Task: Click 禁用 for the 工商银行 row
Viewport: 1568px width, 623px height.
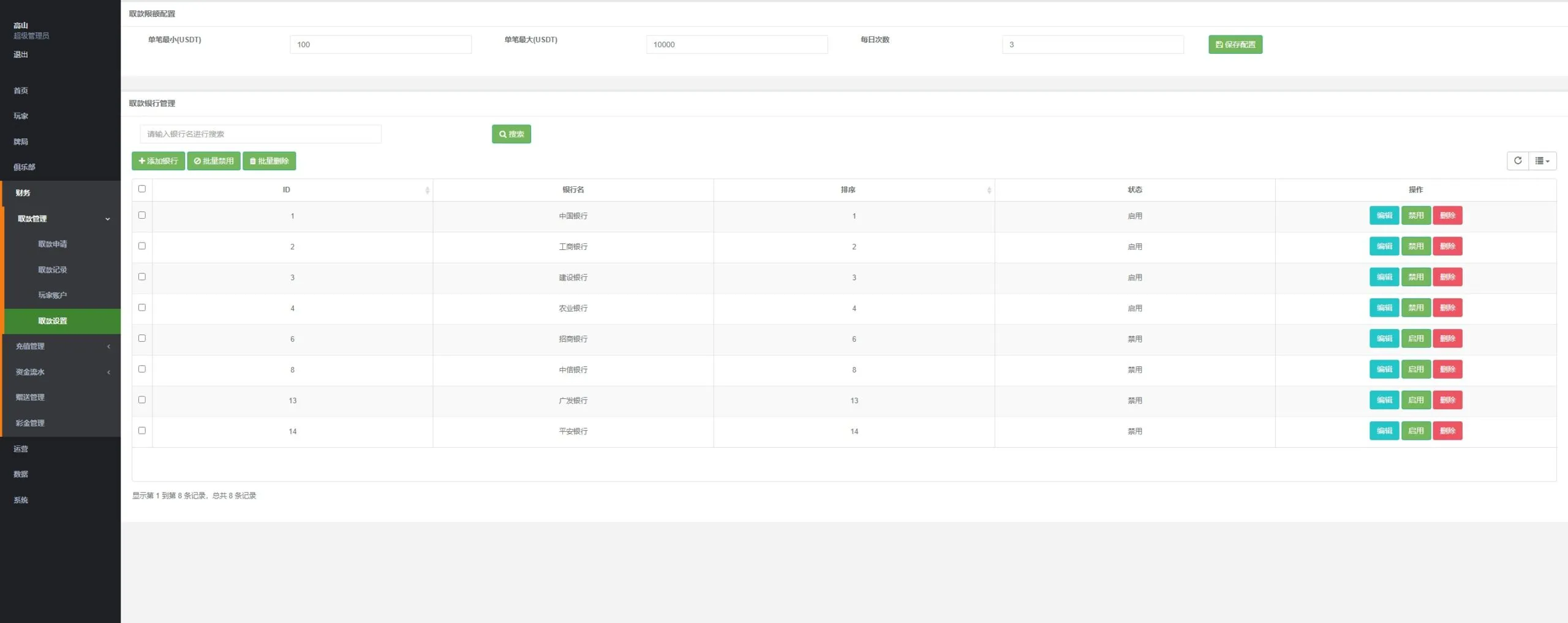Action: [1416, 246]
